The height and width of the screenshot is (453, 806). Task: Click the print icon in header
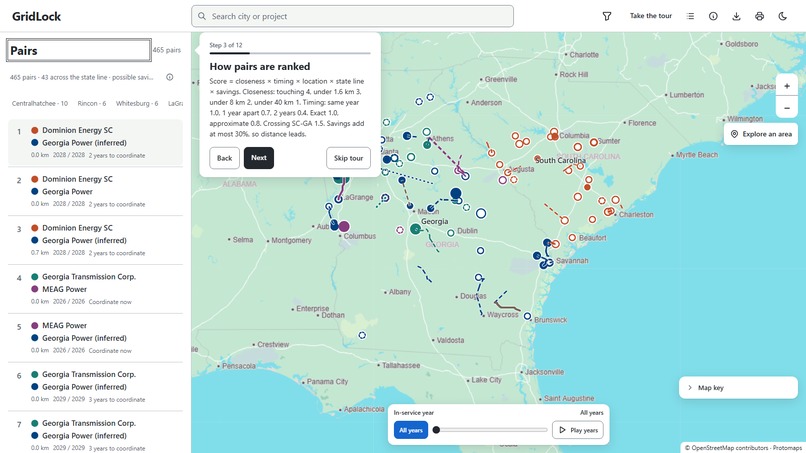click(759, 16)
